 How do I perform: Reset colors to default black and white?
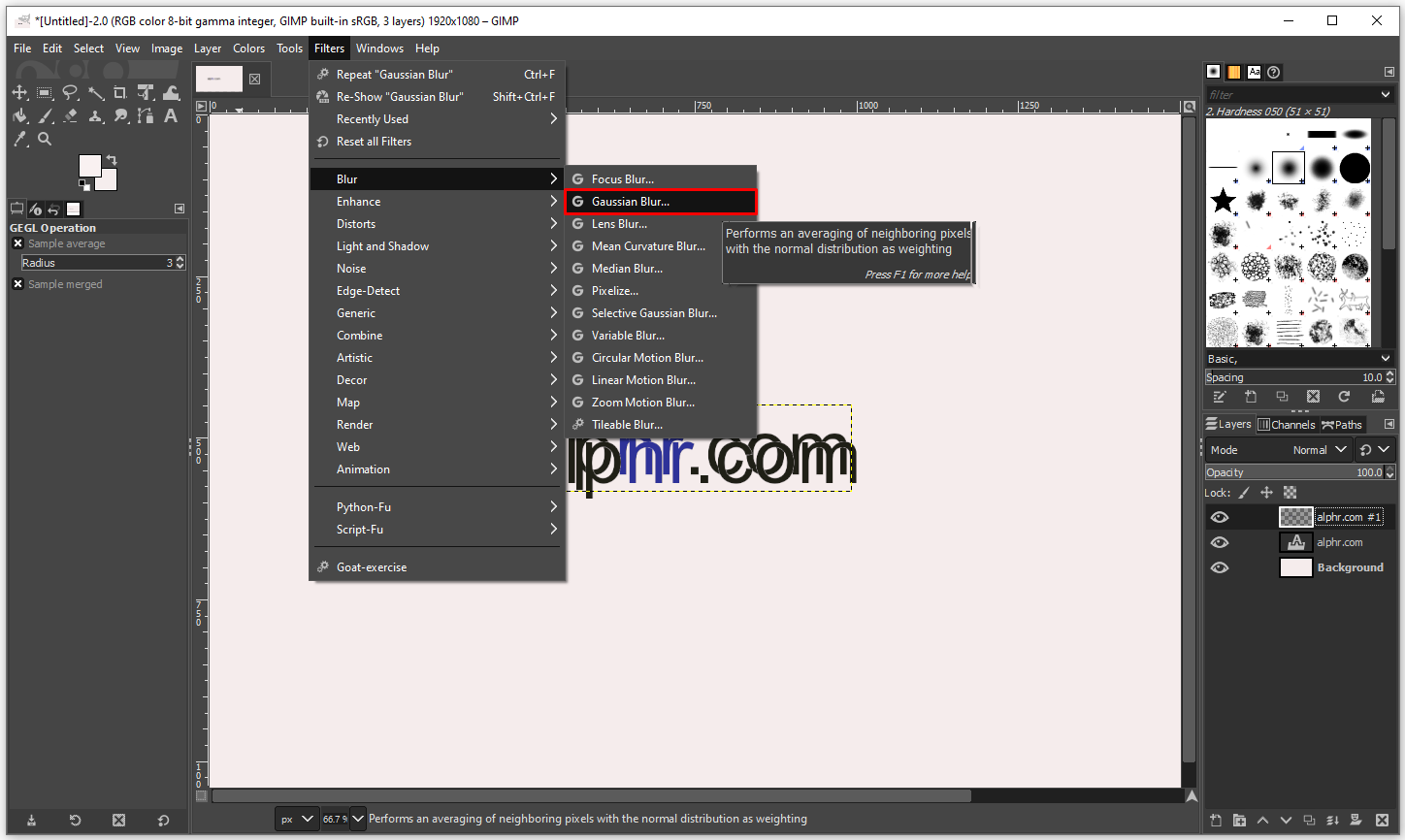click(83, 184)
